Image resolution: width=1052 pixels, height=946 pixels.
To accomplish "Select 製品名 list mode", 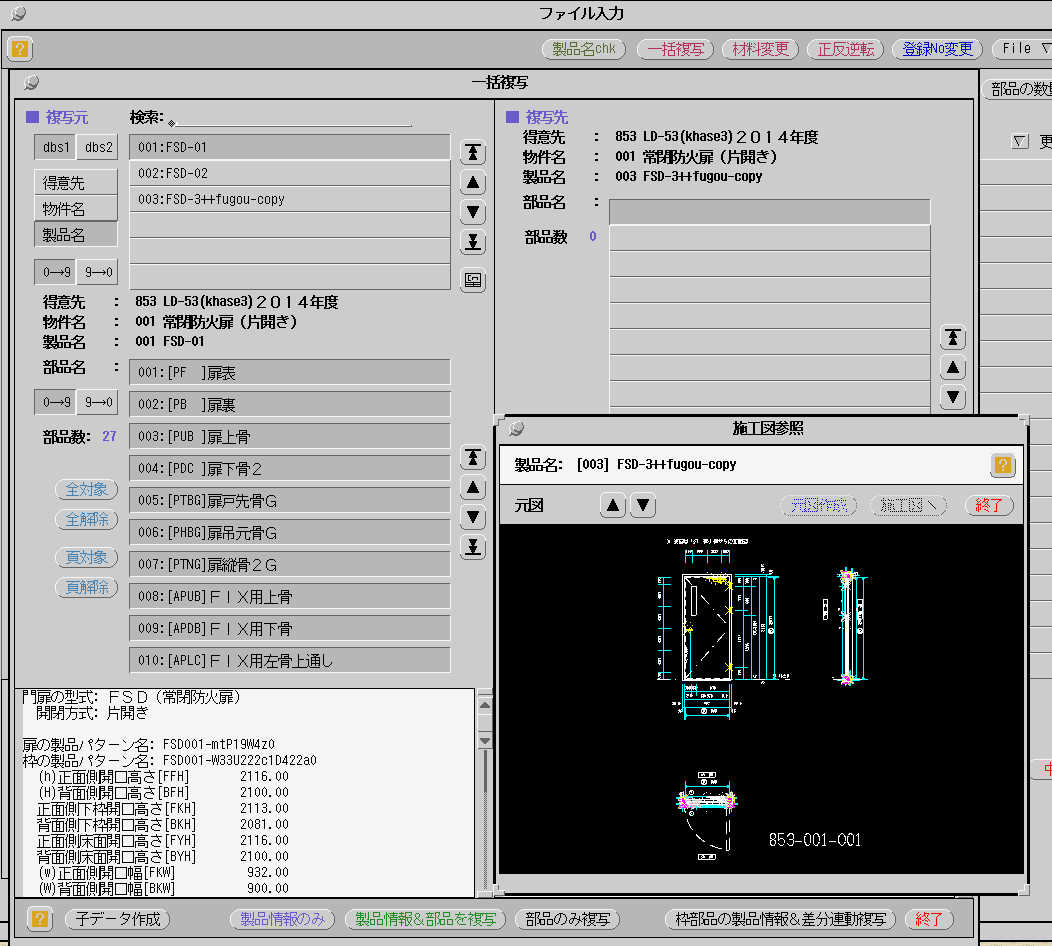I will 76,235.
